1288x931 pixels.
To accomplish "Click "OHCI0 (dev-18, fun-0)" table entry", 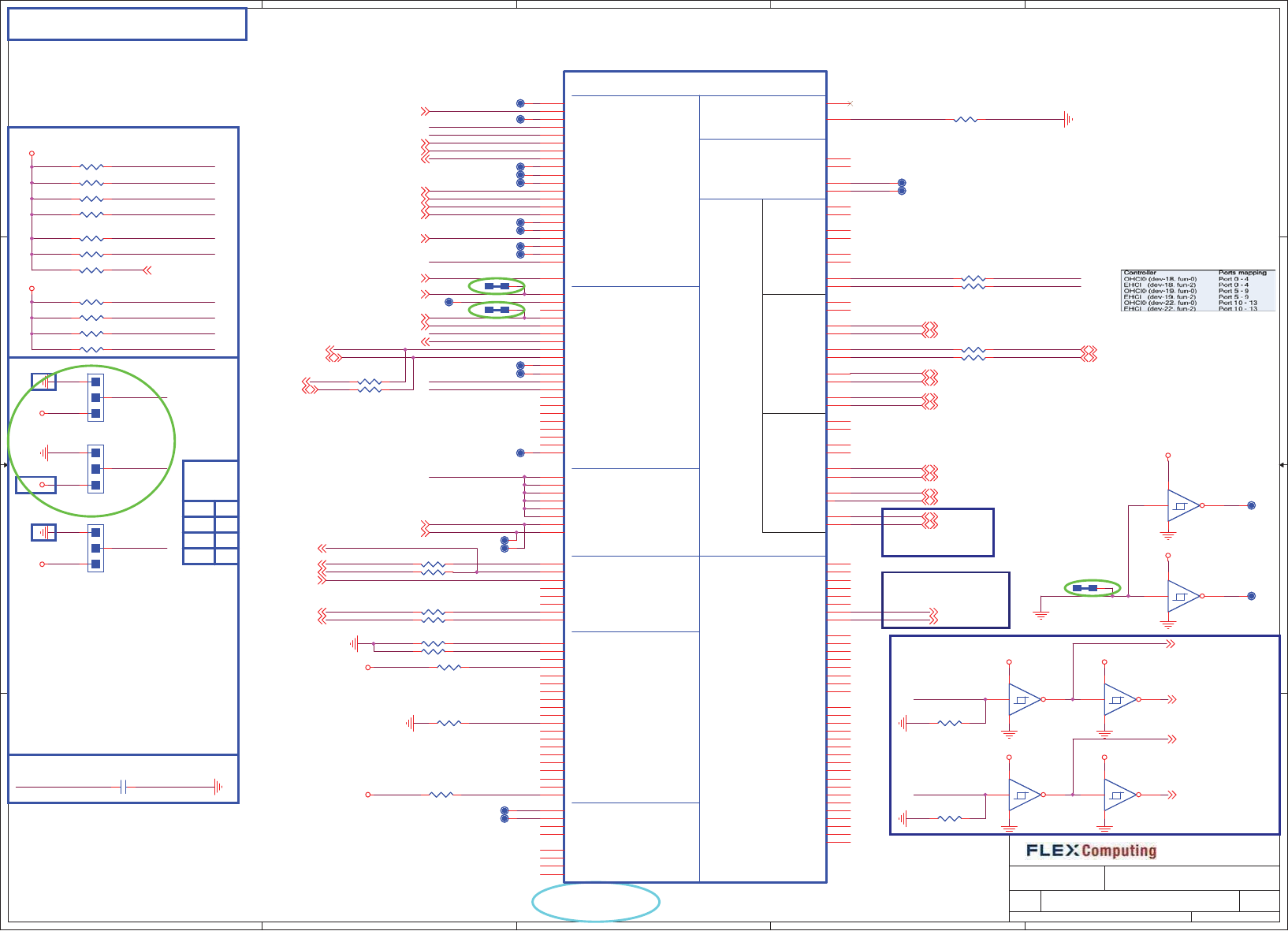I will (x=1160, y=279).
